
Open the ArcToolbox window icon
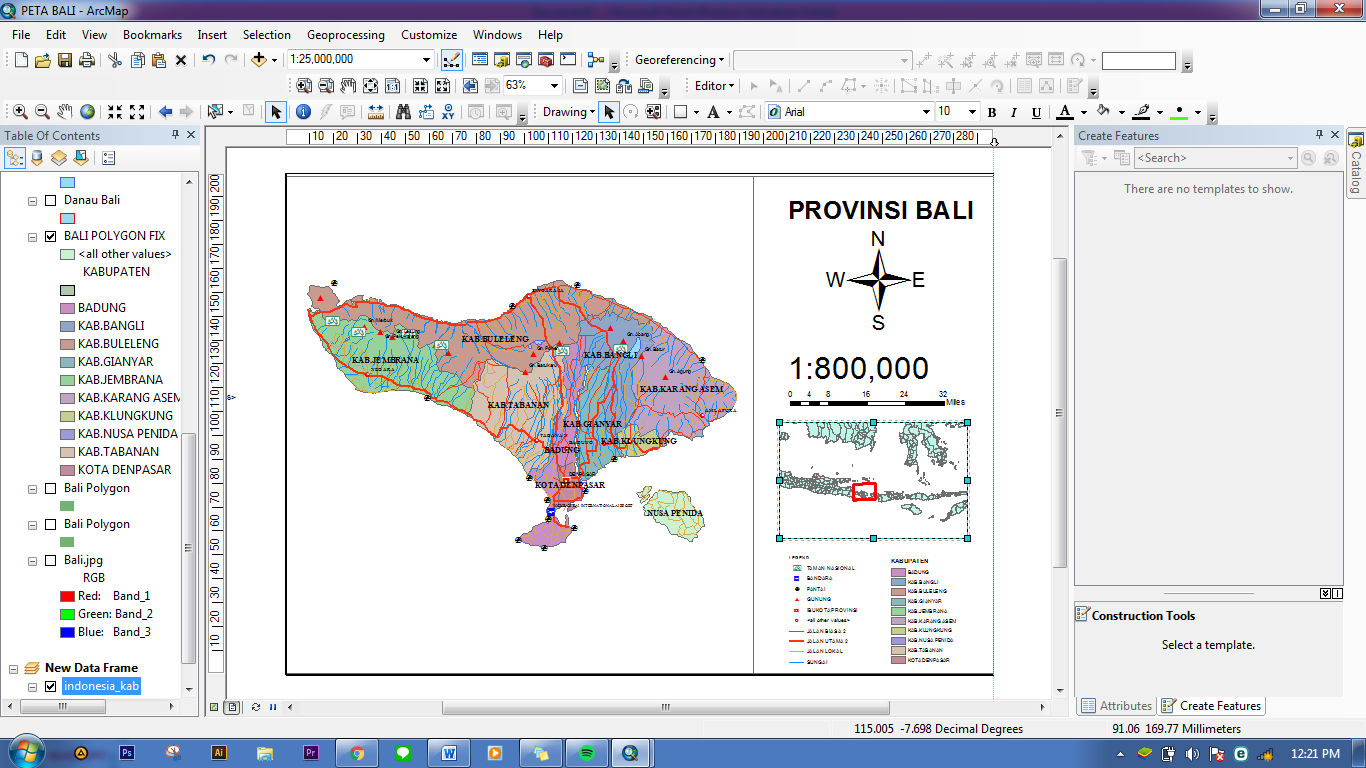click(546, 60)
